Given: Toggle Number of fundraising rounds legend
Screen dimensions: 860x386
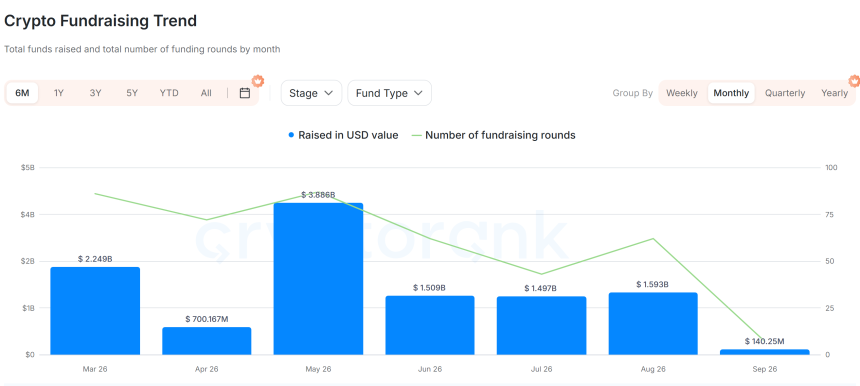Looking at the screenshot, I should 494,135.
